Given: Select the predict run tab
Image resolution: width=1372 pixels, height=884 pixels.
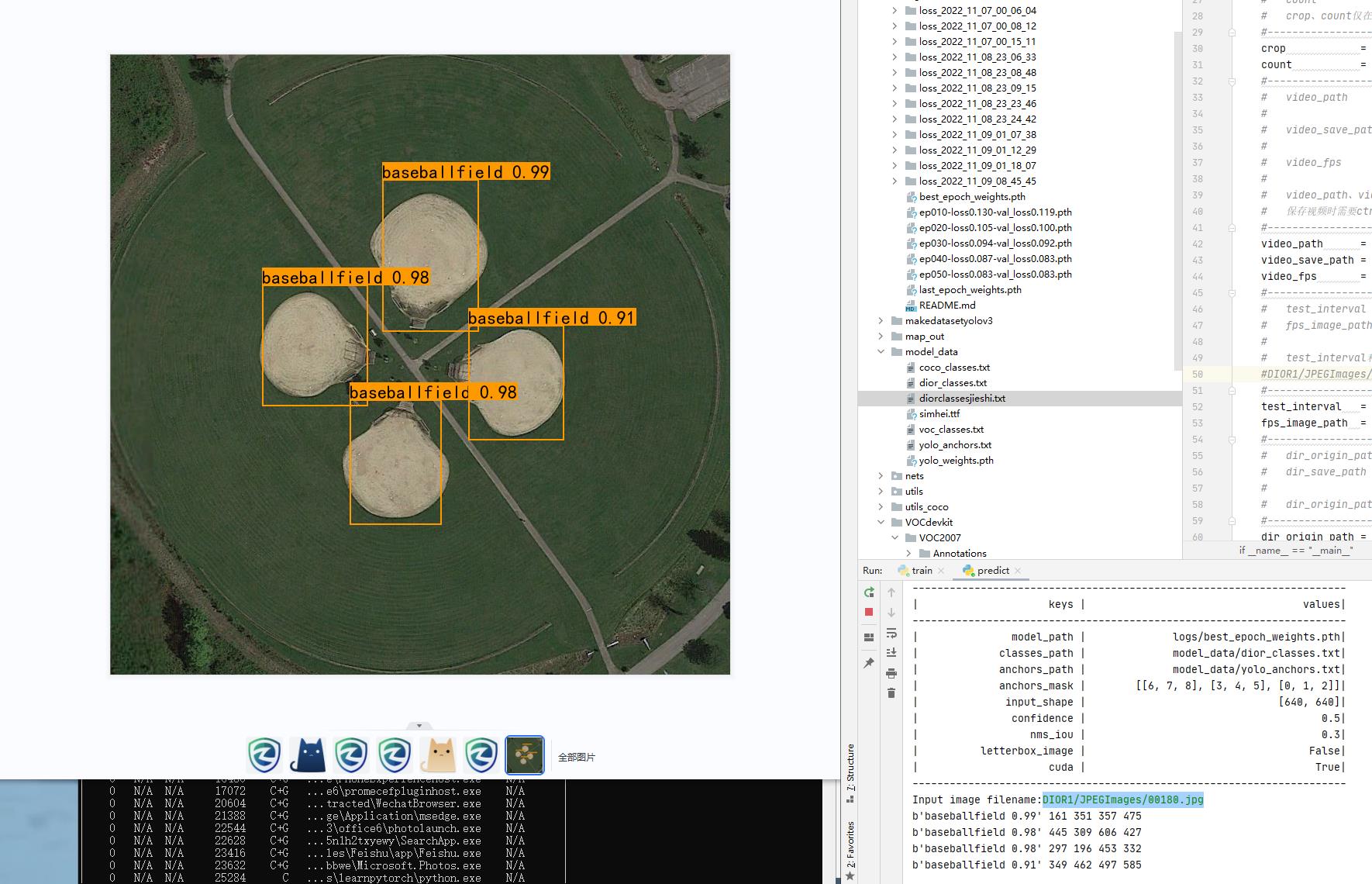Looking at the screenshot, I should coord(993,571).
